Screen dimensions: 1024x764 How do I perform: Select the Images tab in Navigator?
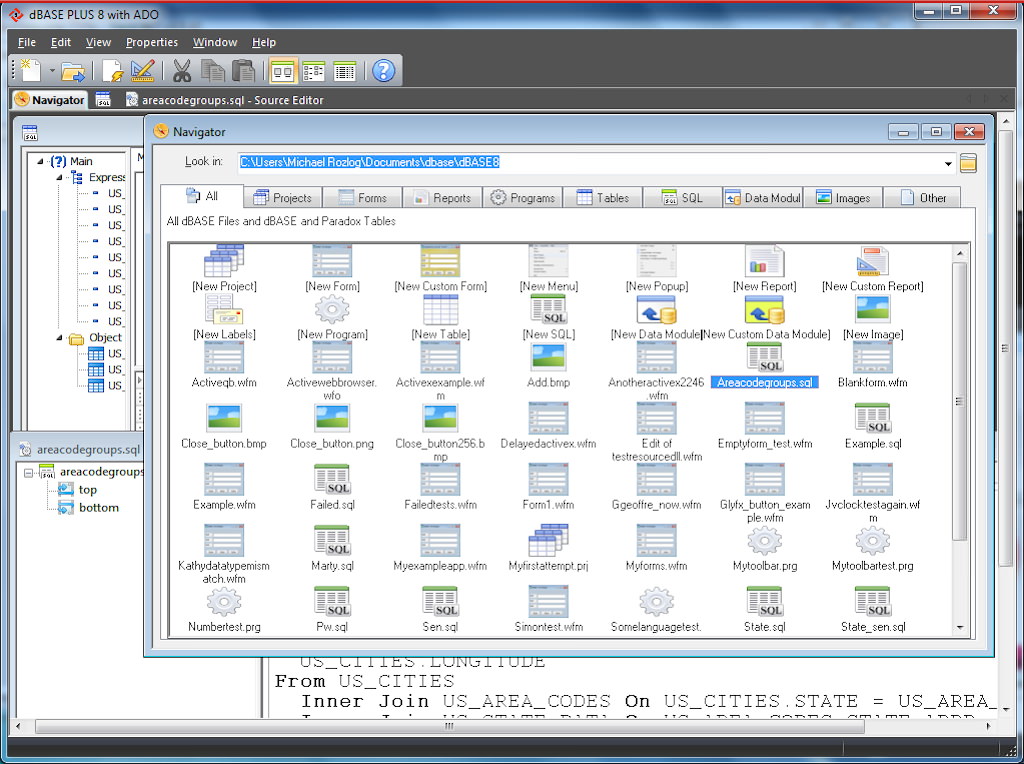point(843,197)
